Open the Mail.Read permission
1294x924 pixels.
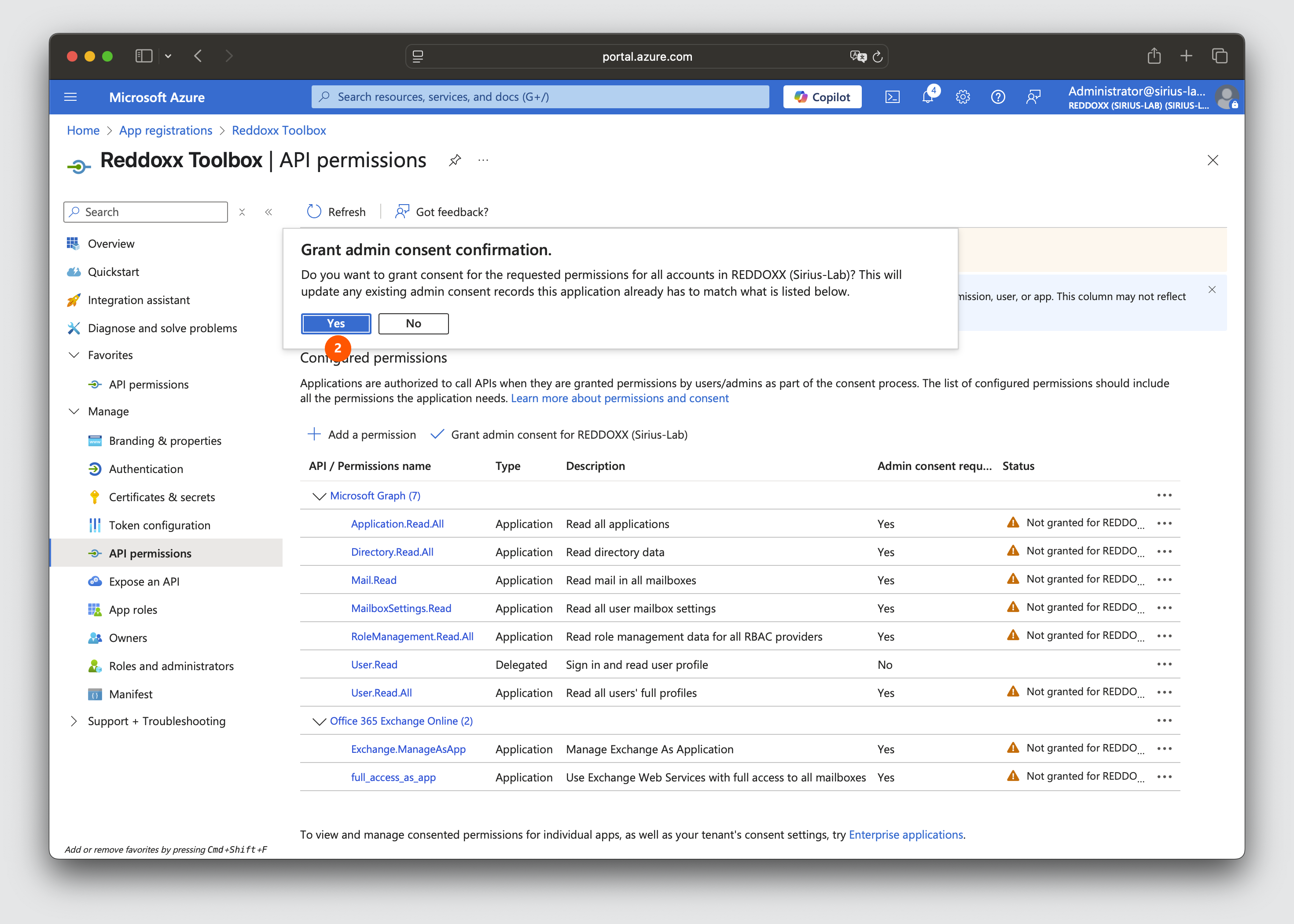(374, 580)
